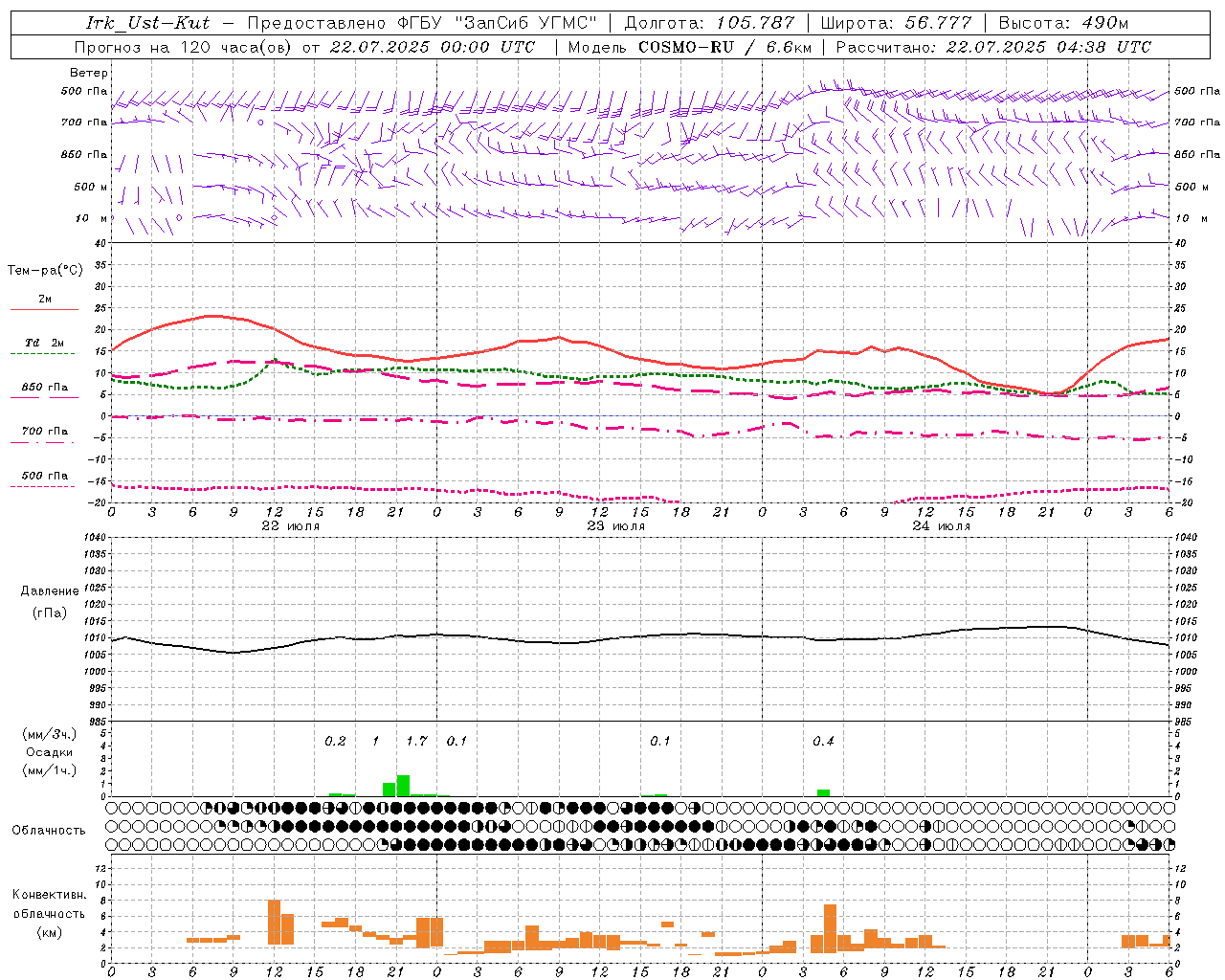Click the "2м" temperature legend entry
The width and height of the screenshot is (1225, 980).
(45, 300)
